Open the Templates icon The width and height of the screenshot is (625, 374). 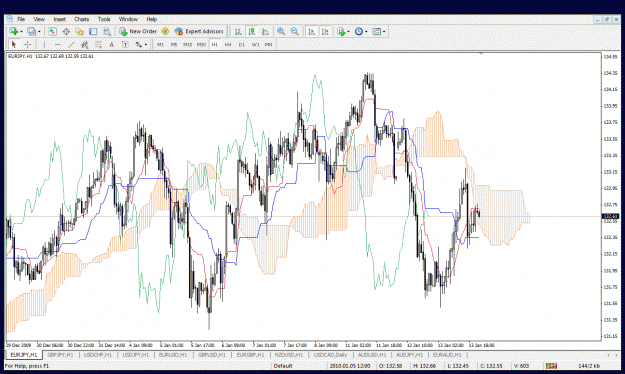[376, 31]
